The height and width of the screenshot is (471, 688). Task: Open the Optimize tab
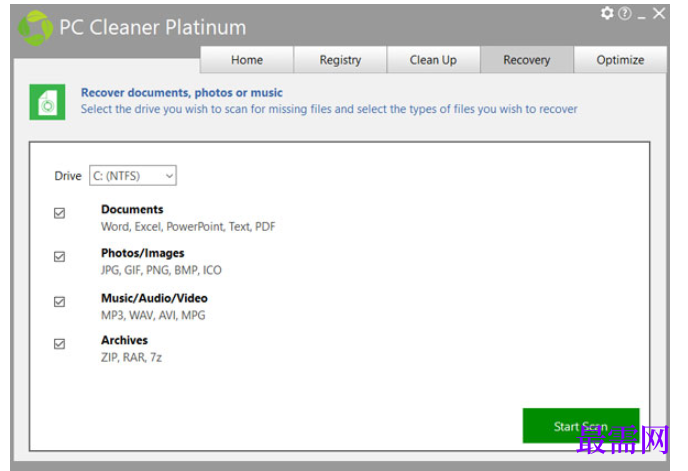(x=620, y=60)
